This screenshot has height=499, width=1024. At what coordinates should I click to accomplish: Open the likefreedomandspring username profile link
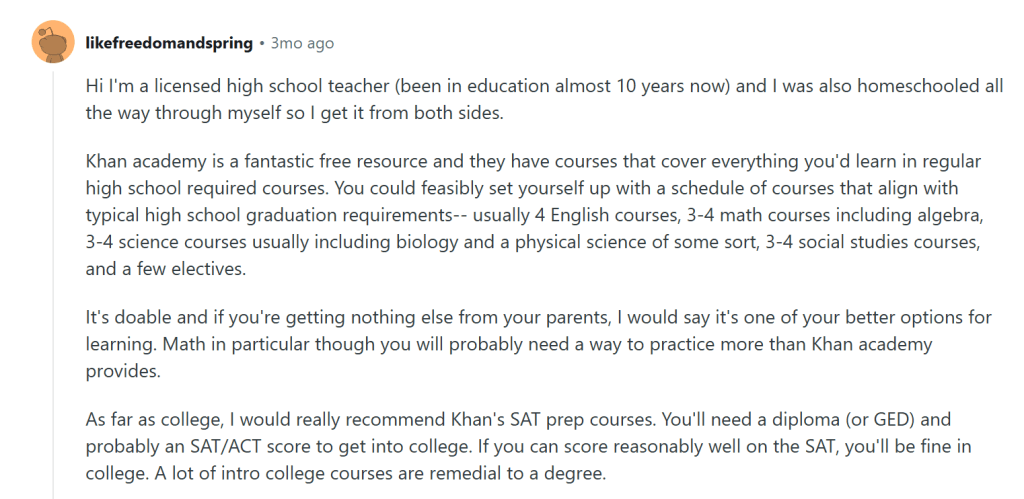coord(168,44)
